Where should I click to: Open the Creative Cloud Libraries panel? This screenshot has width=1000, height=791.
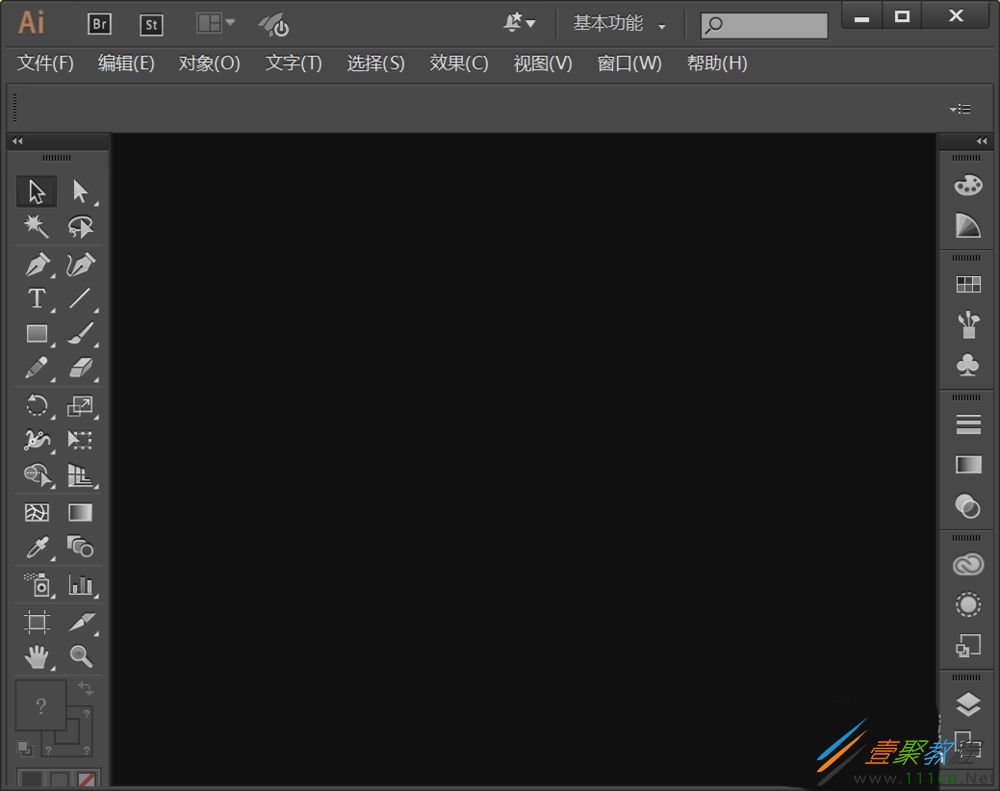tap(967, 565)
